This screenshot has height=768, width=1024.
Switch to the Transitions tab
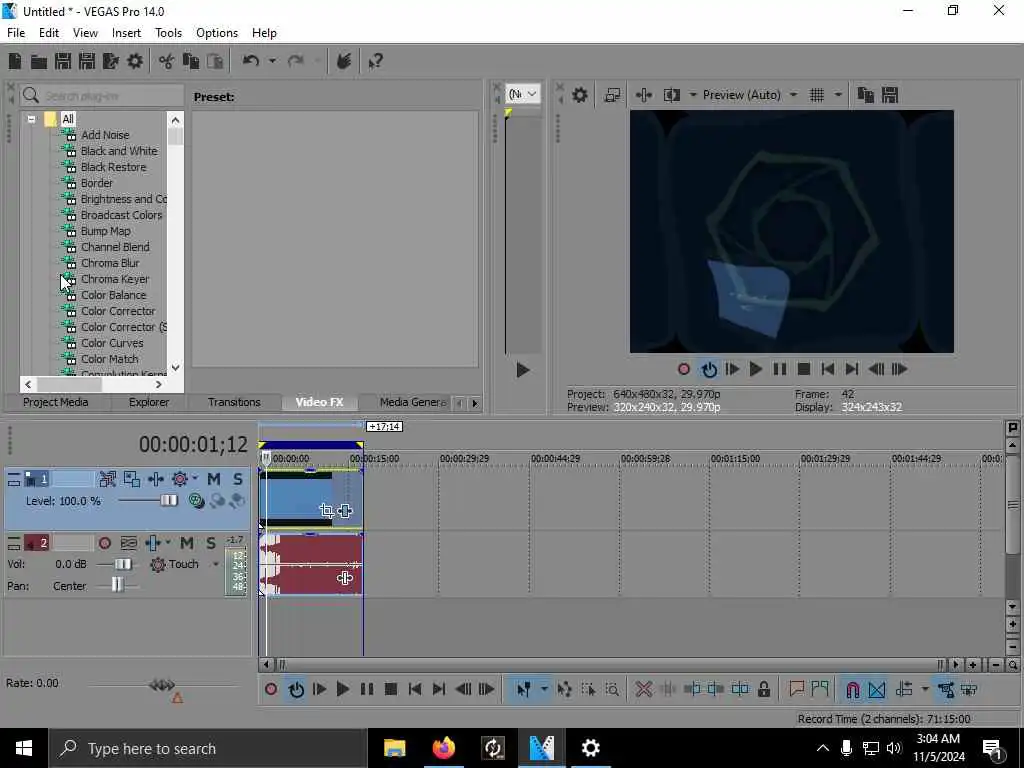(234, 402)
